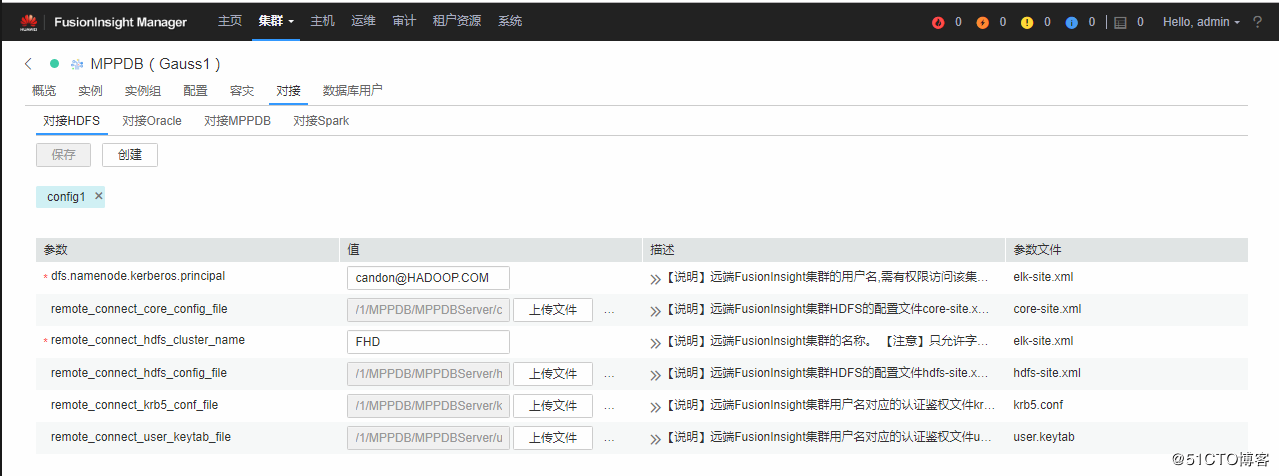This screenshot has height=476, width=1279.
Task: Open the info (blue) alarm counter
Action: click(x=1072, y=22)
